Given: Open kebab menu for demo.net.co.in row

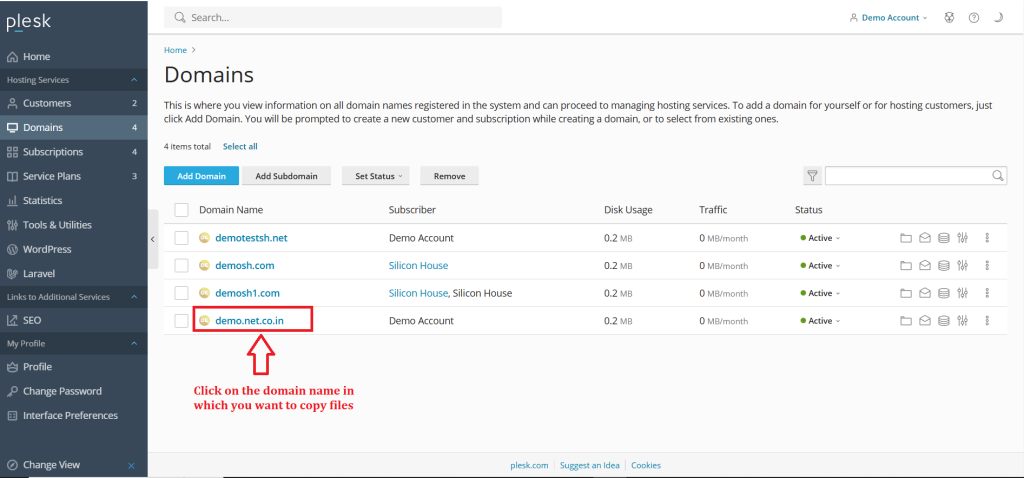Looking at the screenshot, I should [x=987, y=321].
